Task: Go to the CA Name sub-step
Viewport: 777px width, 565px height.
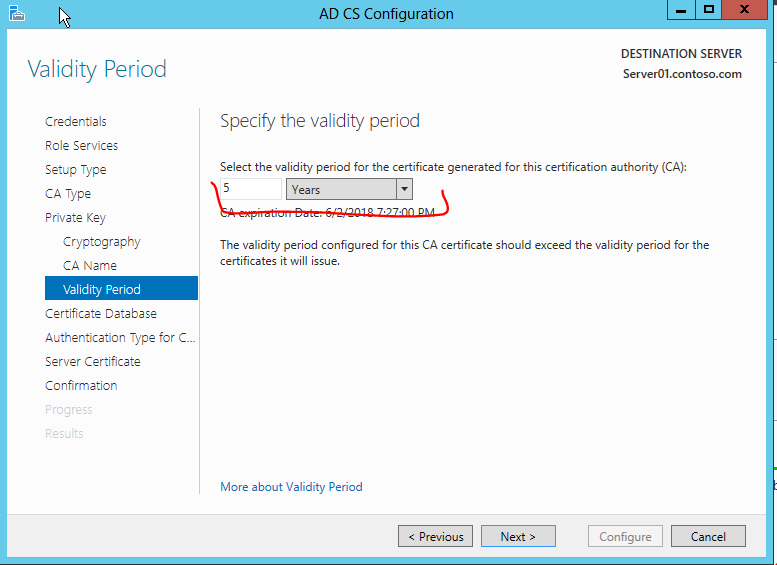Action: tap(90, 266)
